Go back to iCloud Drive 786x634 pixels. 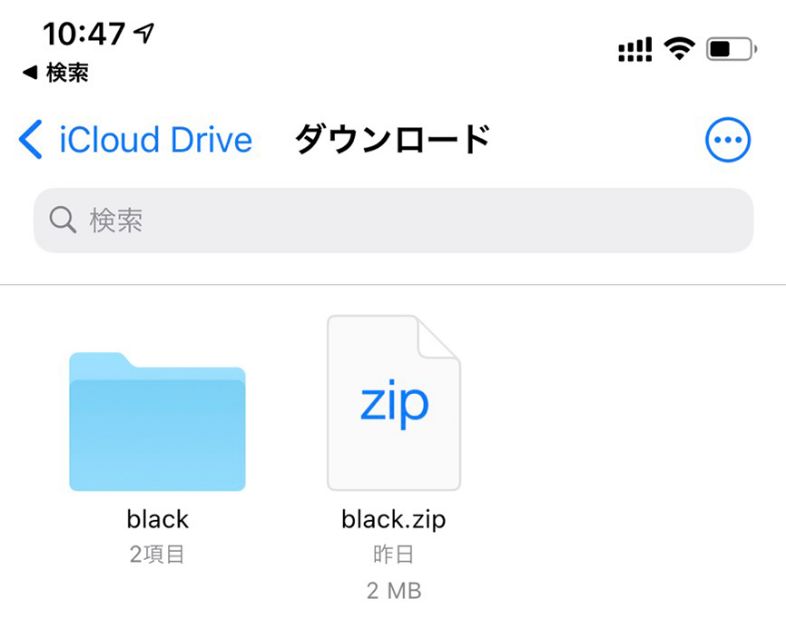click(x=155, y=141)
